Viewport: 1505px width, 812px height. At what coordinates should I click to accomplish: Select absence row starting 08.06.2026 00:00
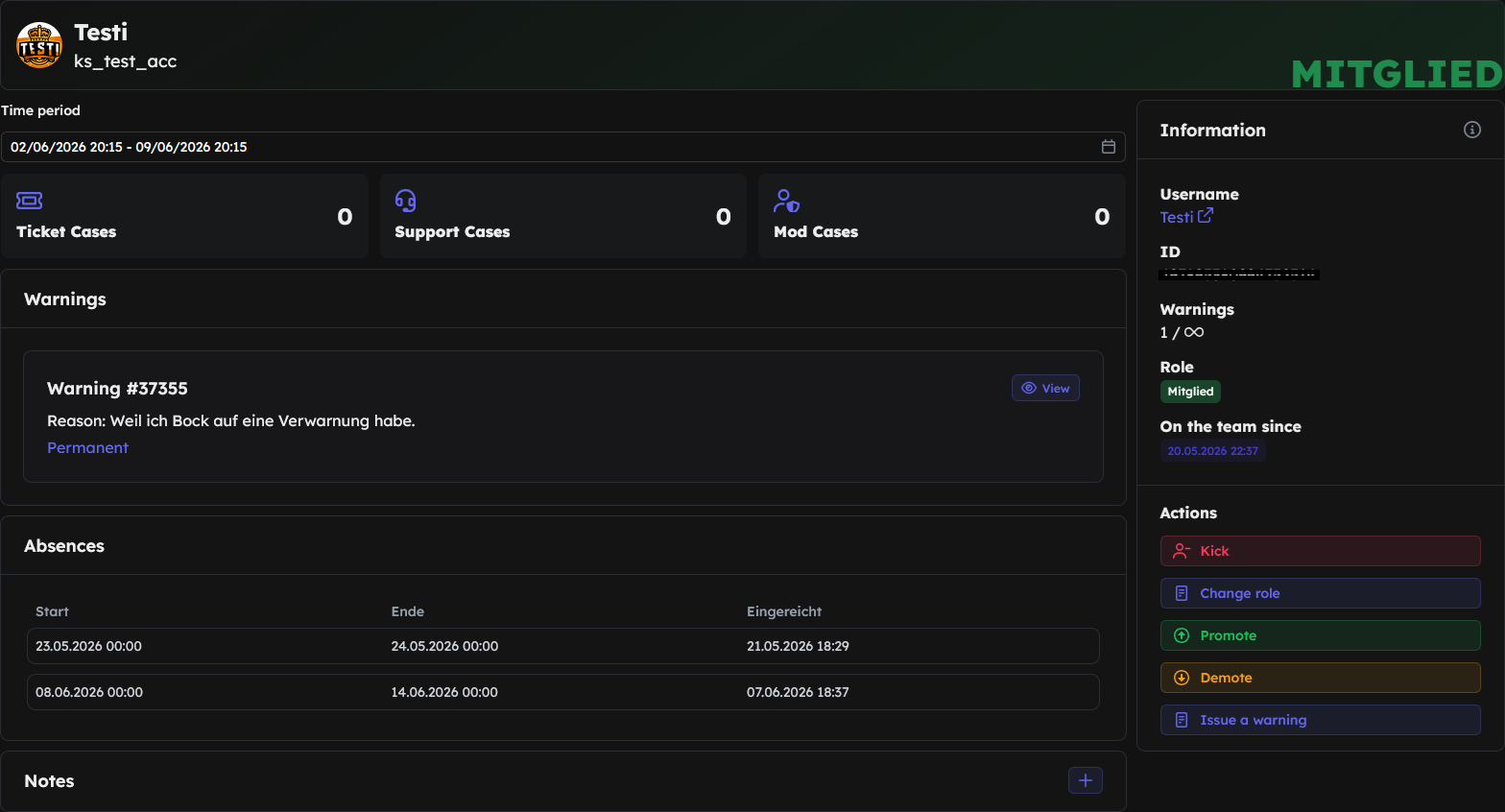coord(563,692)
